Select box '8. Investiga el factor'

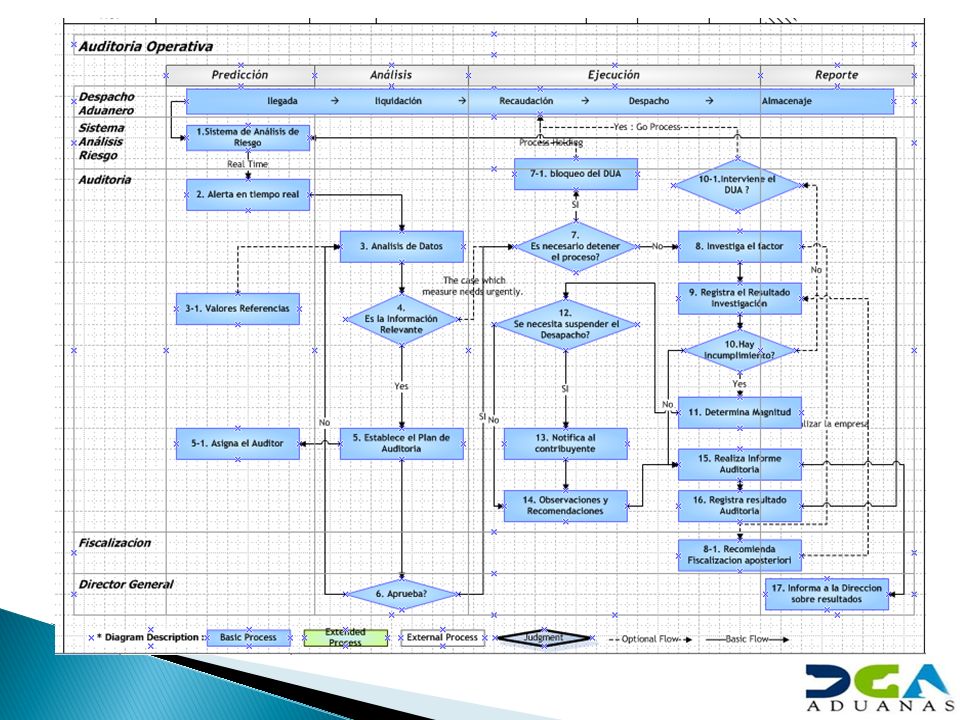coord(740,246)
